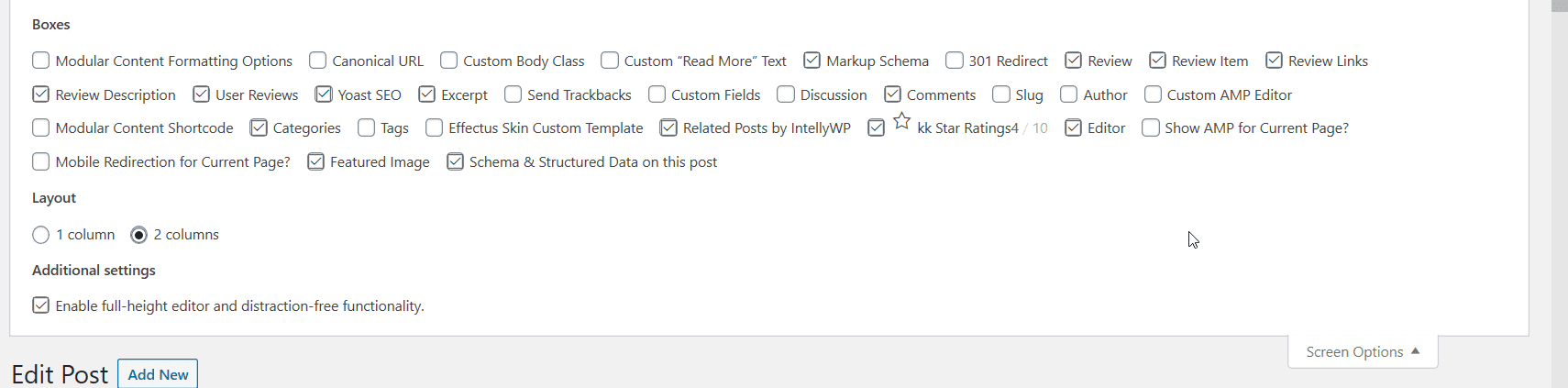Image resolution: width=1568 pixels, height=388 pixels.
Task: Enable the Tags checkbox
Action: pyautogui.click(x=367, y=127)
